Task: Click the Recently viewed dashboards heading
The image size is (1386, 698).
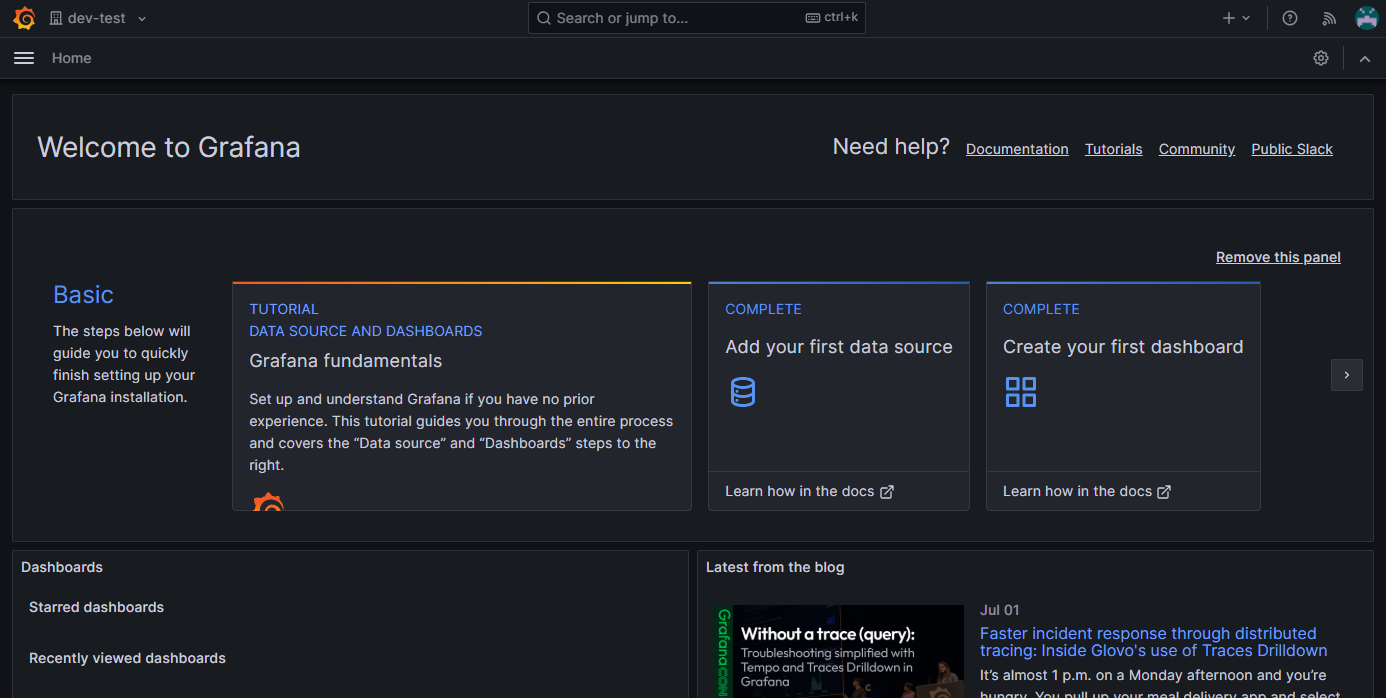Action: pyautogui.click(x=127, y=658)
